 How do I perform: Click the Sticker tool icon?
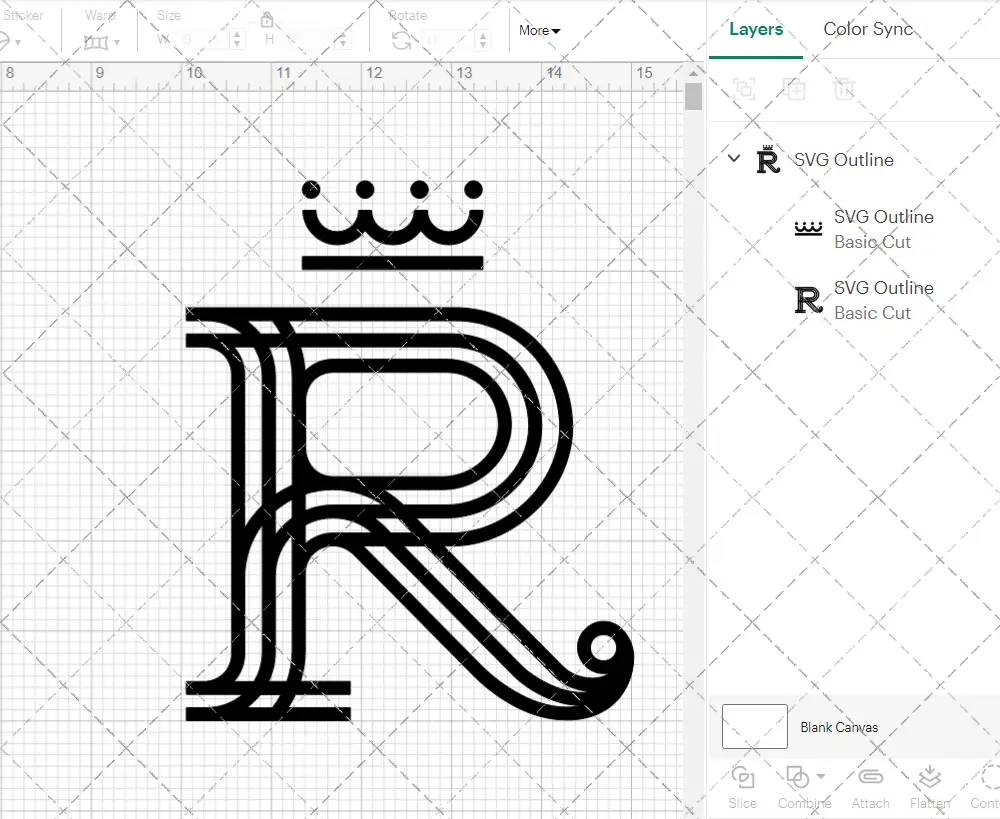(8, 39)
